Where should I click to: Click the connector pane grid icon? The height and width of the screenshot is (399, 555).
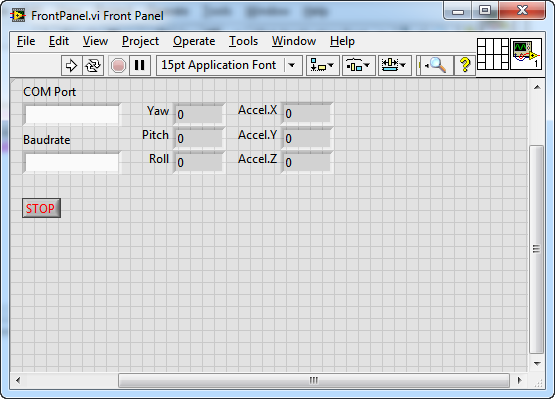(x=493, y=54)
